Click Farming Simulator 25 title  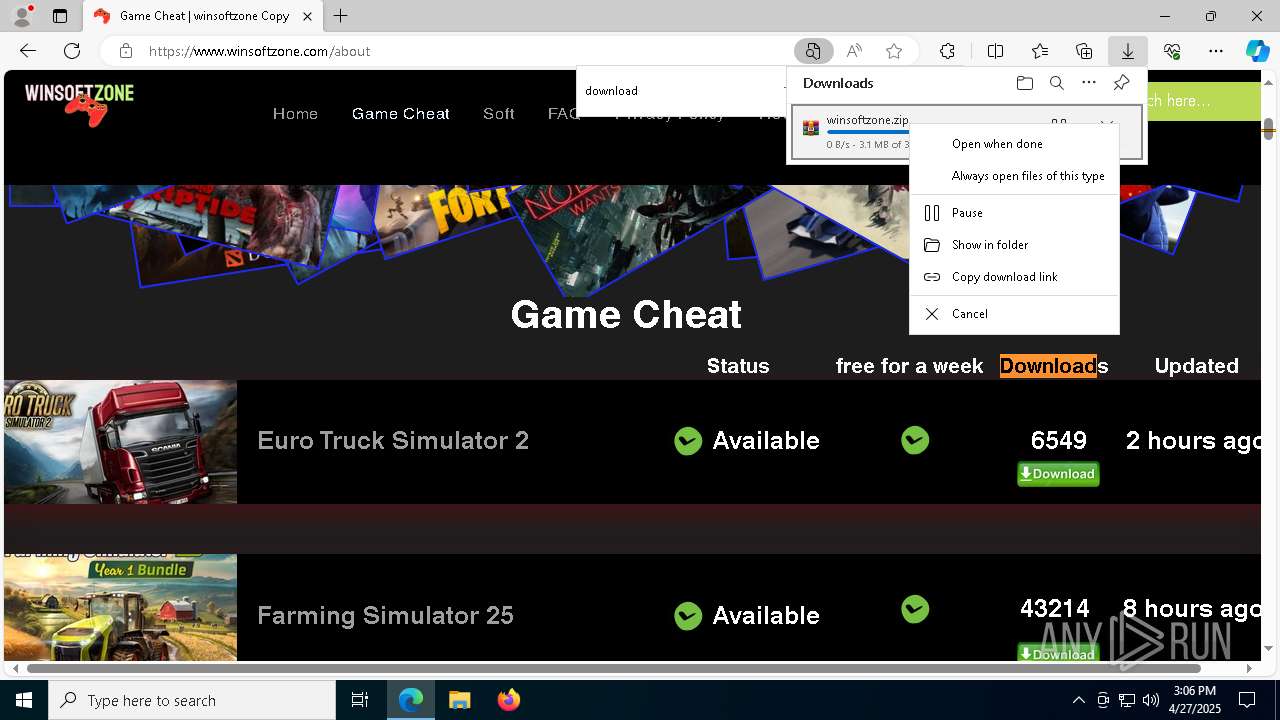(x=385, y=615)
